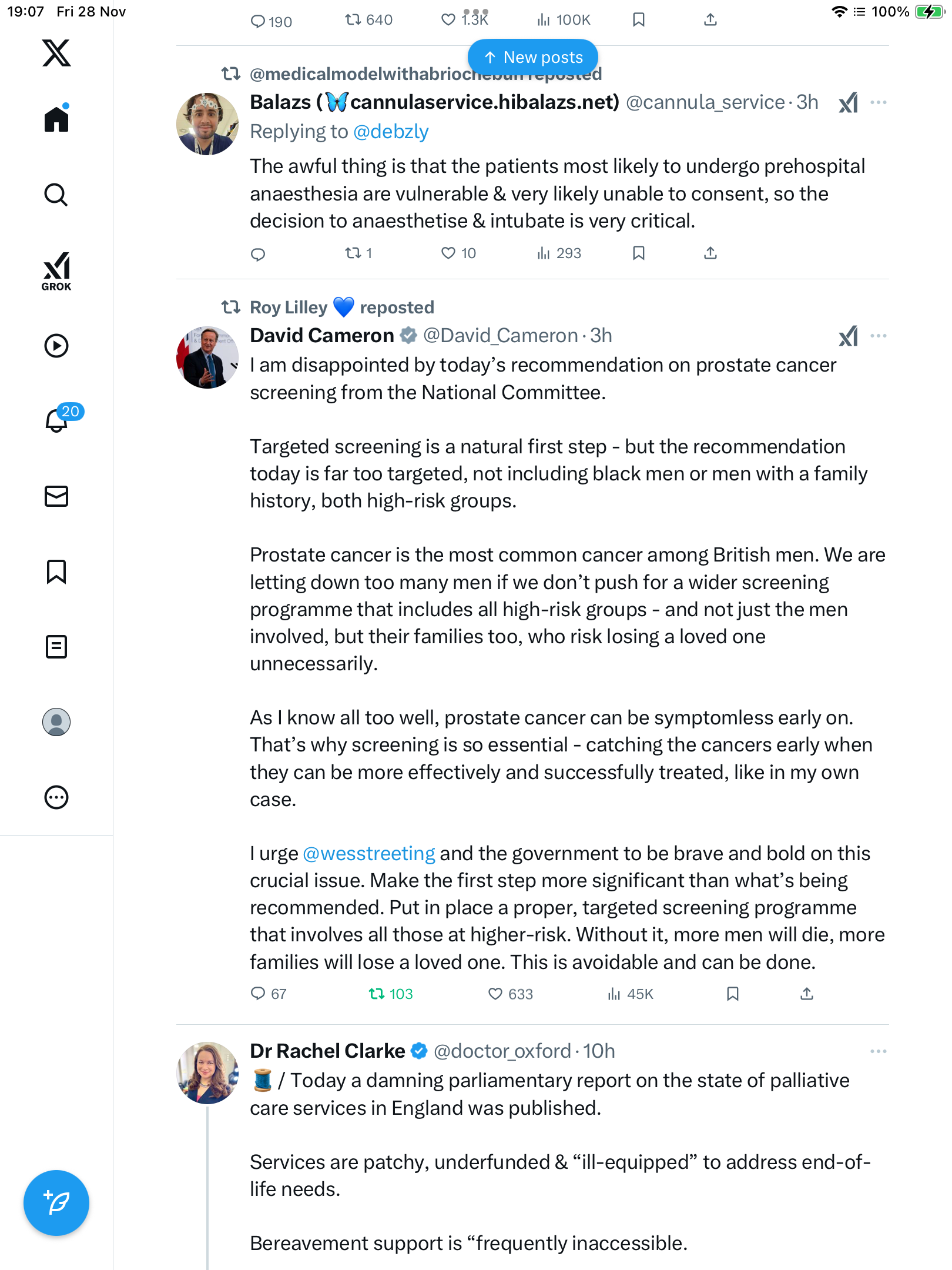Open the Lists icon in sidebar
The height and width of the screenshot is (1270, 952).
point(56,647)
